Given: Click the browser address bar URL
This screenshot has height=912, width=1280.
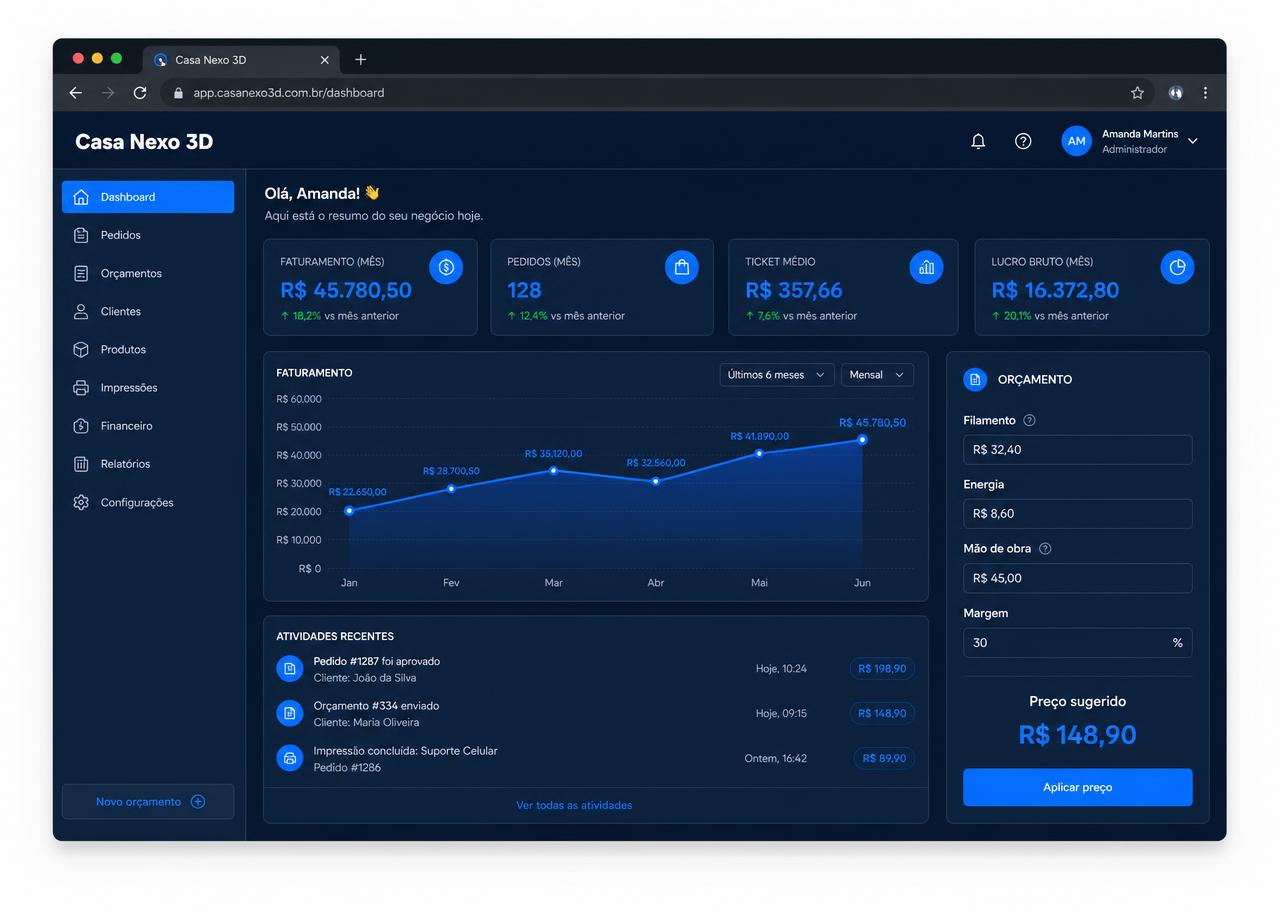Looking at the screenshot, I should 288,93.
